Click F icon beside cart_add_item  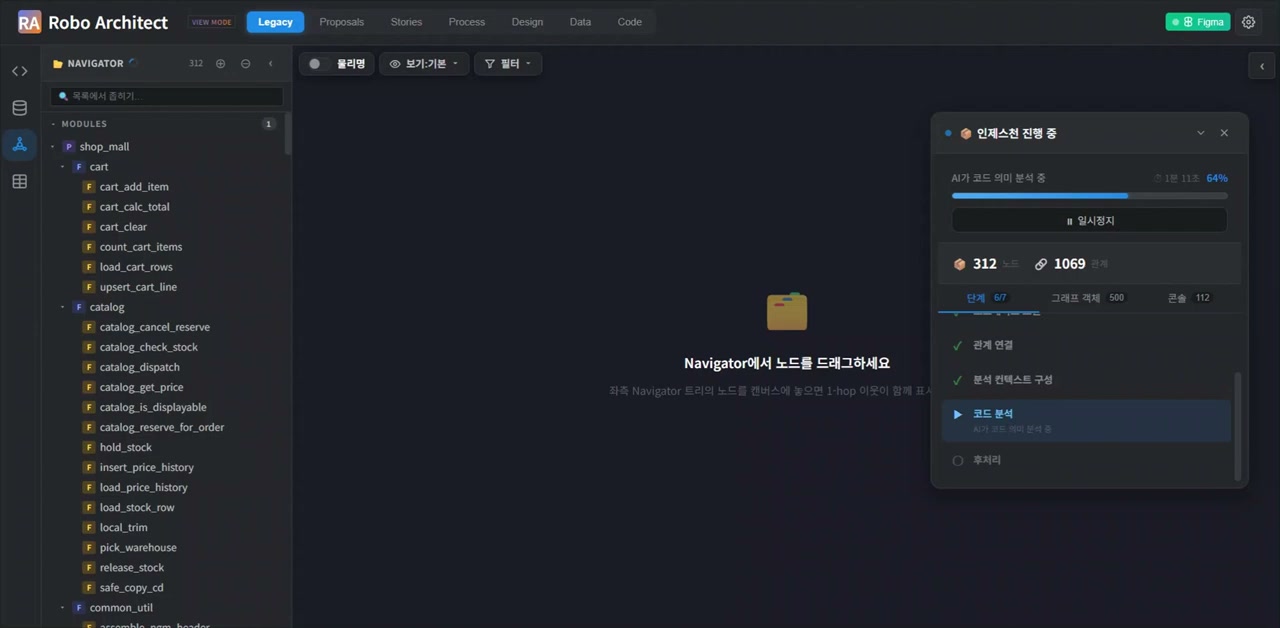pos(89,187)
